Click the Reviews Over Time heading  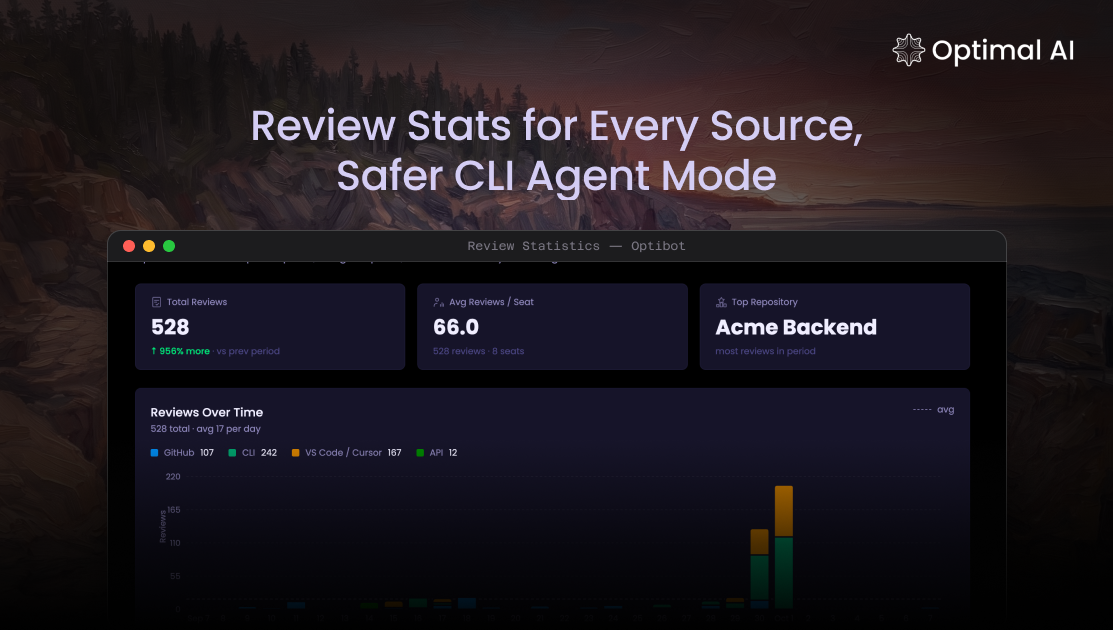[x=207, y=412]
